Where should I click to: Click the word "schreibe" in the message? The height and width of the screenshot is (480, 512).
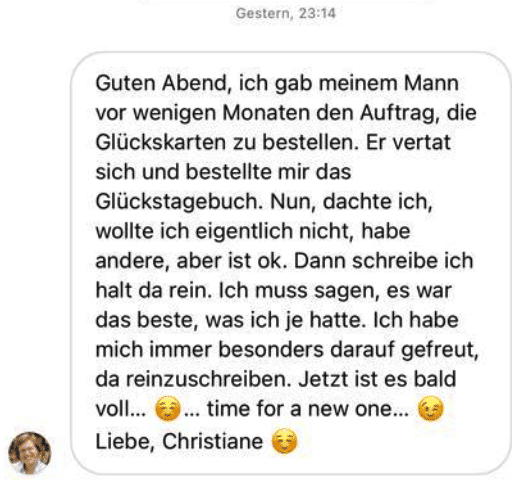(394, 261)
